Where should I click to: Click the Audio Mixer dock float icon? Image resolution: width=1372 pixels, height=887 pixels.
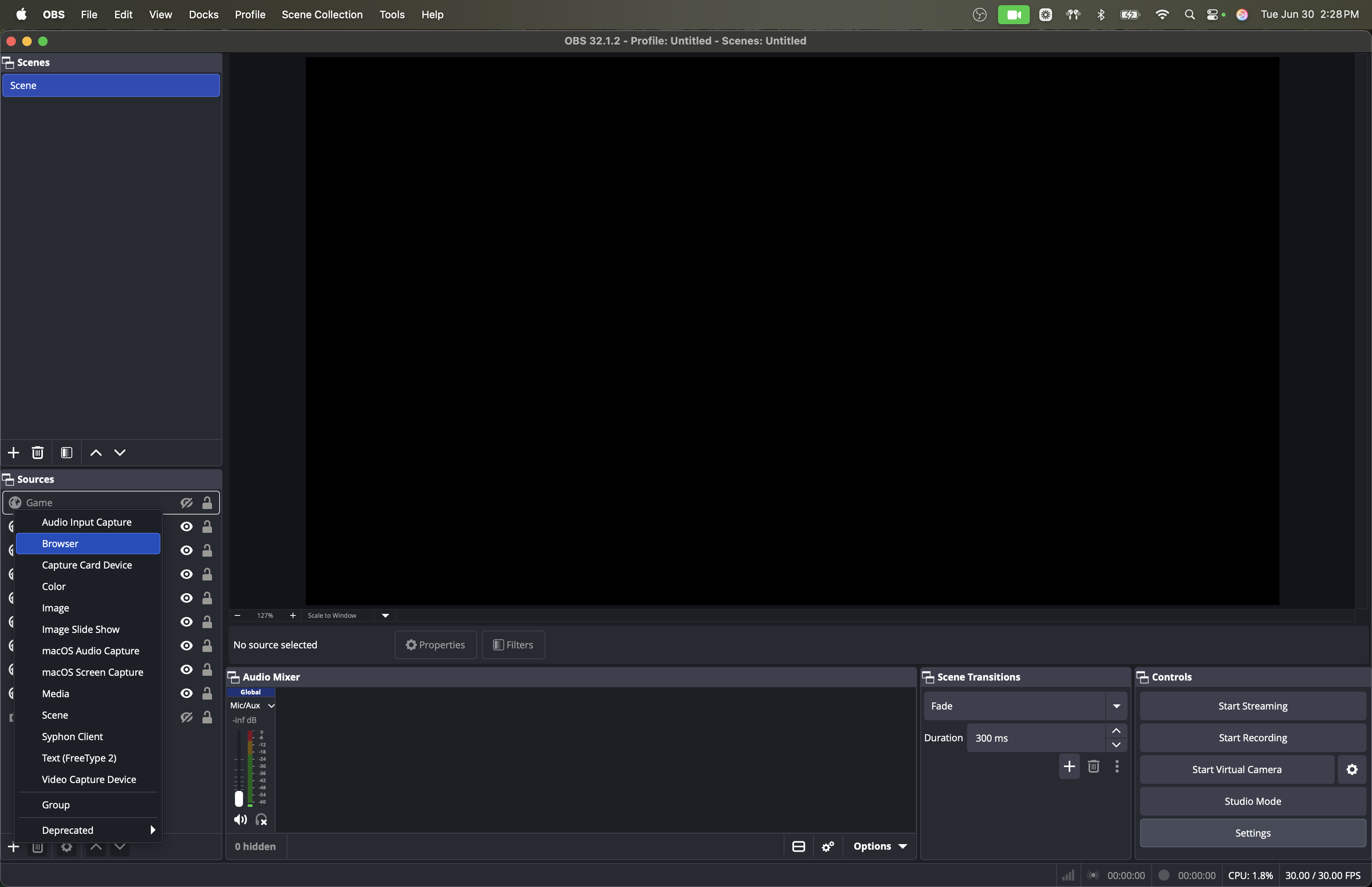[233, 677]
